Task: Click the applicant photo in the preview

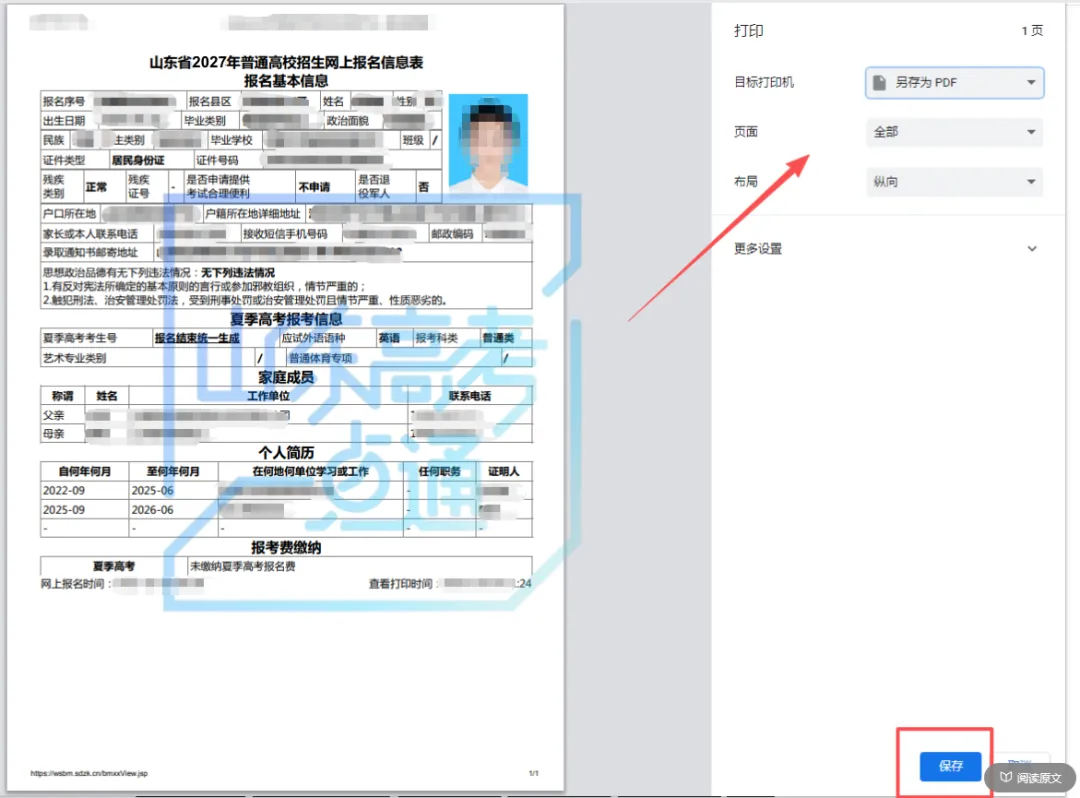Action: pyautogui.click(x=488, y=143)
